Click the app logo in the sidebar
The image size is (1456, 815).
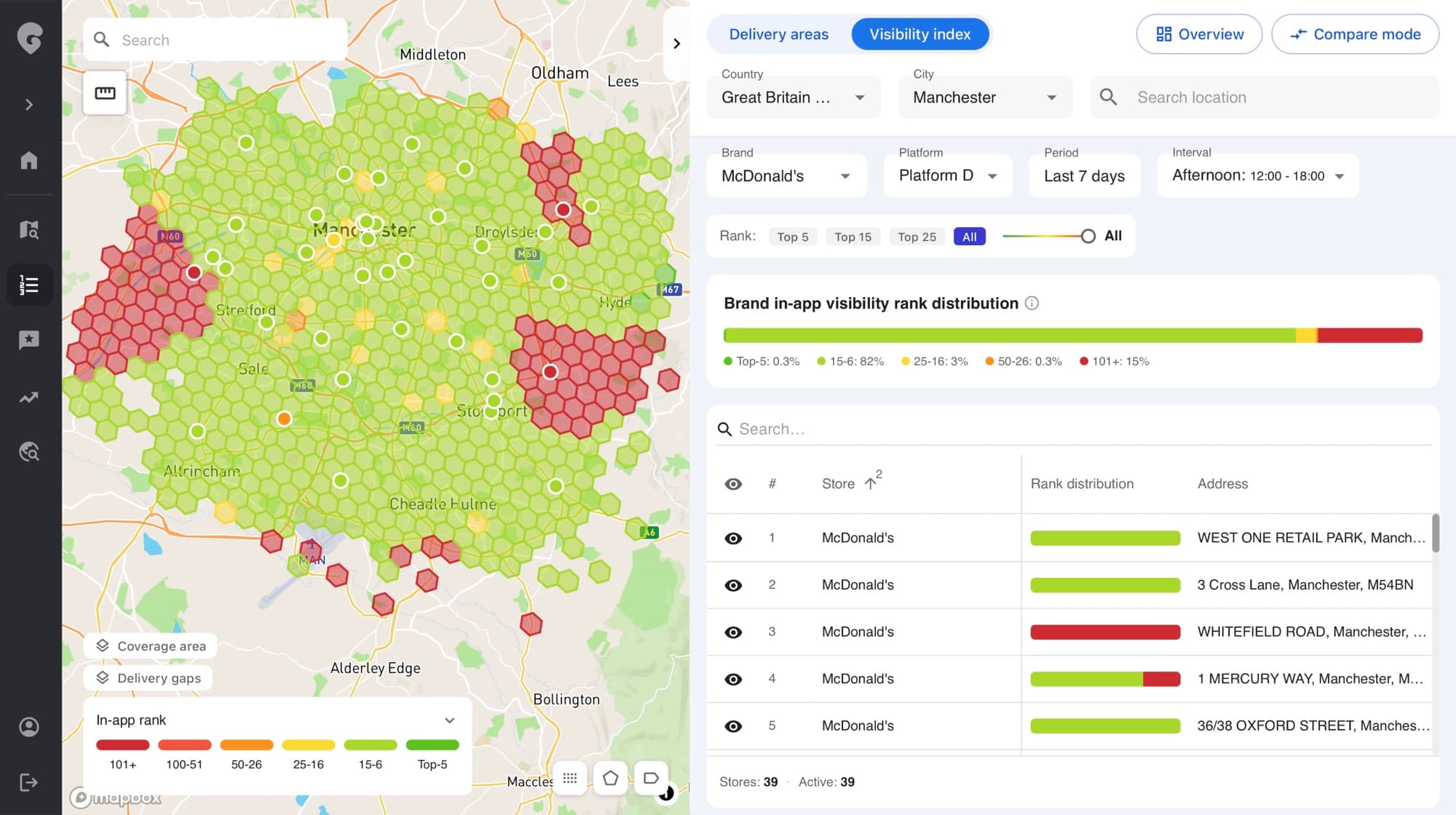[x=30, y=37]
